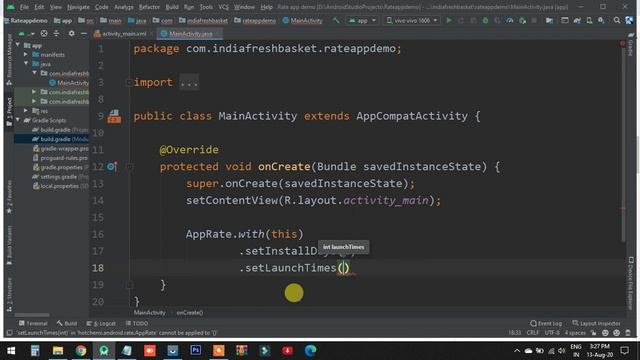
Task: Hide the project panel via minus icon
Action: pyautogui.click(x=84, y=33)
